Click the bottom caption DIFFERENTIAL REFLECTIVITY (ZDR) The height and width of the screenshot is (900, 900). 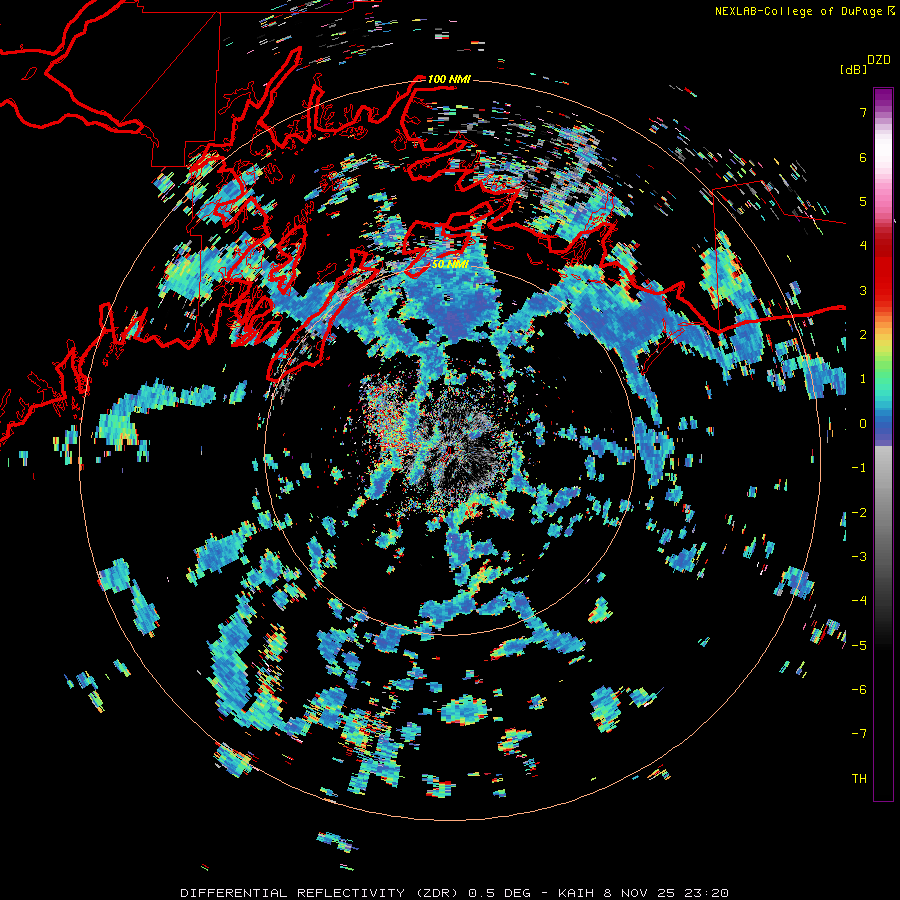(x=321, y=893)
